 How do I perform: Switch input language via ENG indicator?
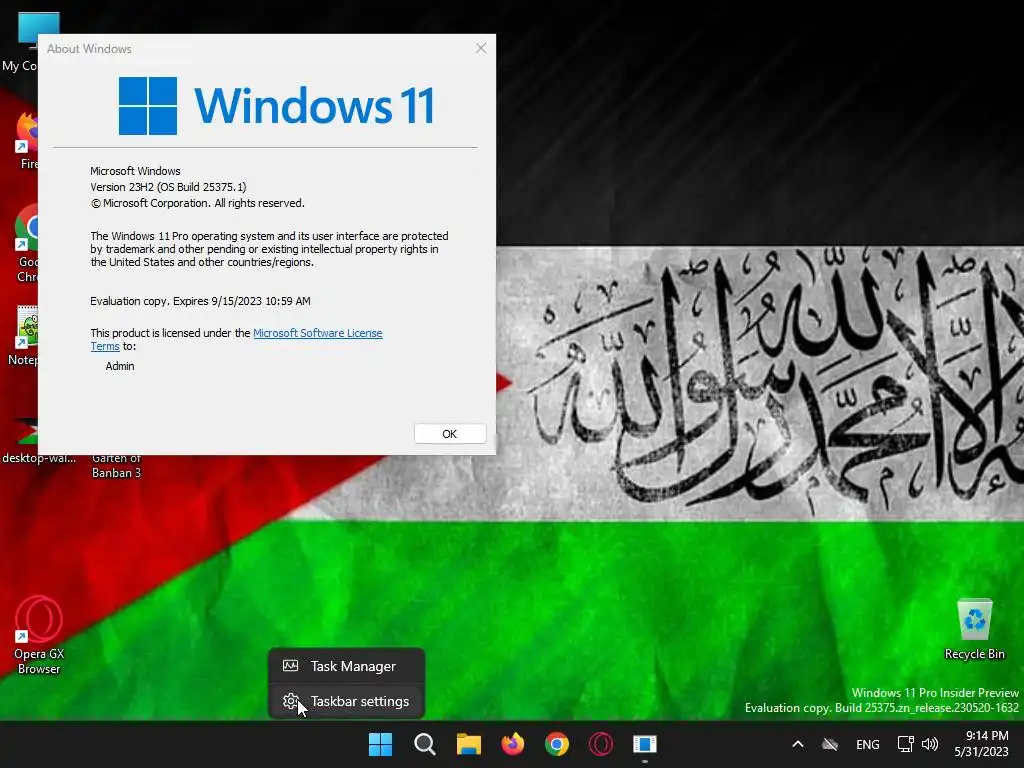867,744
